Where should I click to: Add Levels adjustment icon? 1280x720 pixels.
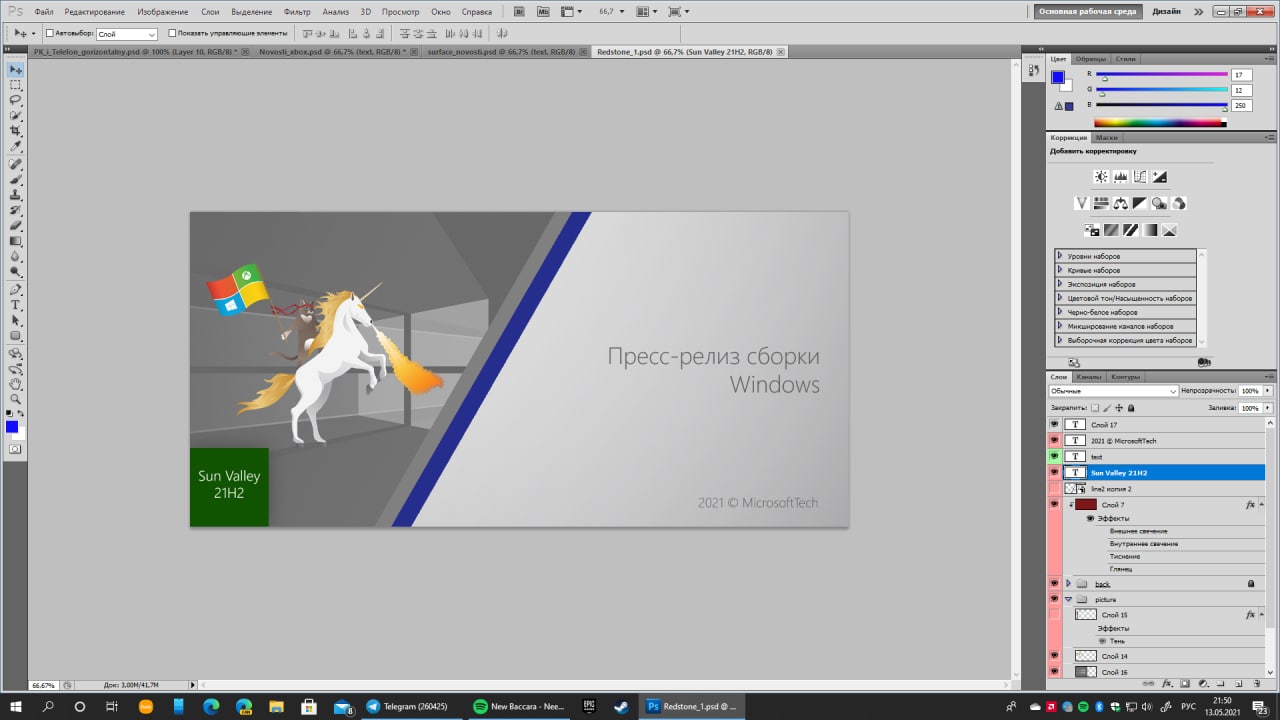coord(1121,177)
